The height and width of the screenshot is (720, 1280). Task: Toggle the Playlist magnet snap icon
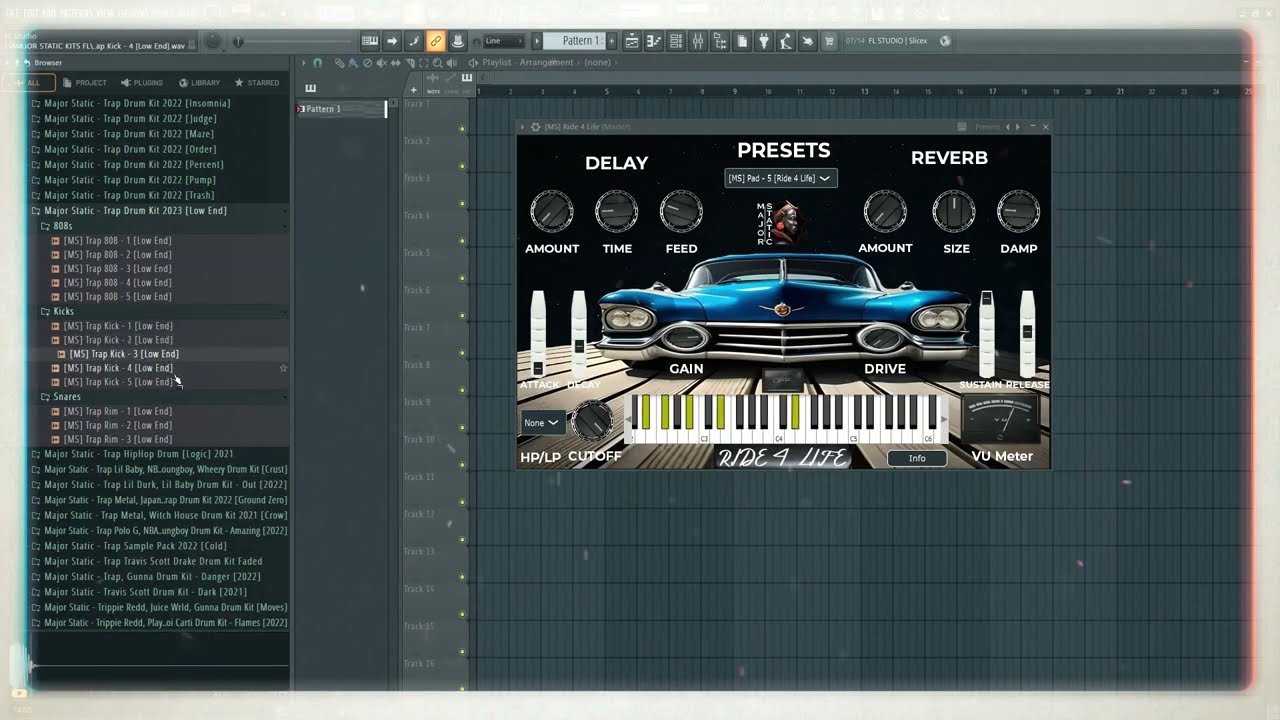point(317,63)
